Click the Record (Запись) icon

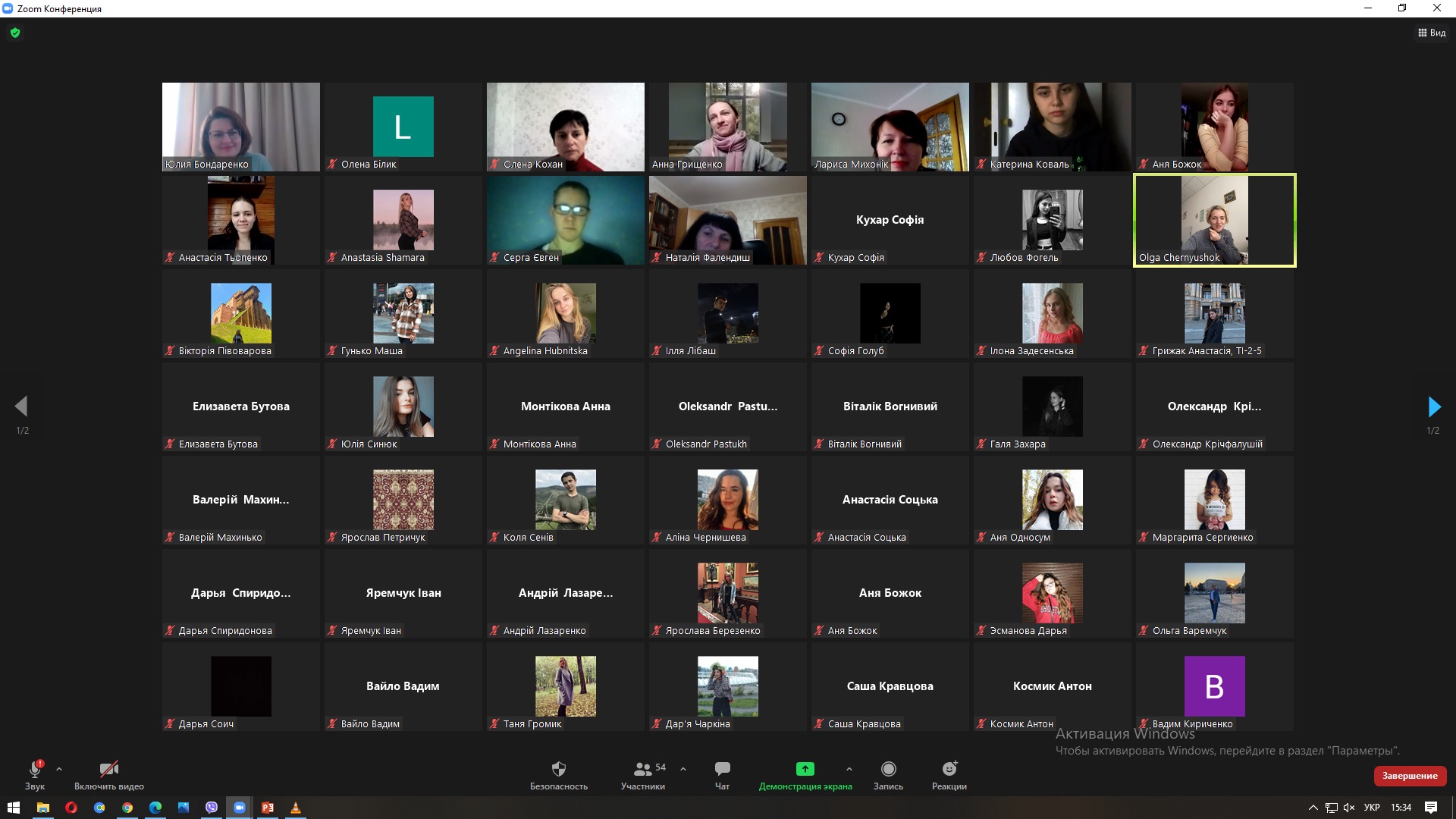click(888, 769)
